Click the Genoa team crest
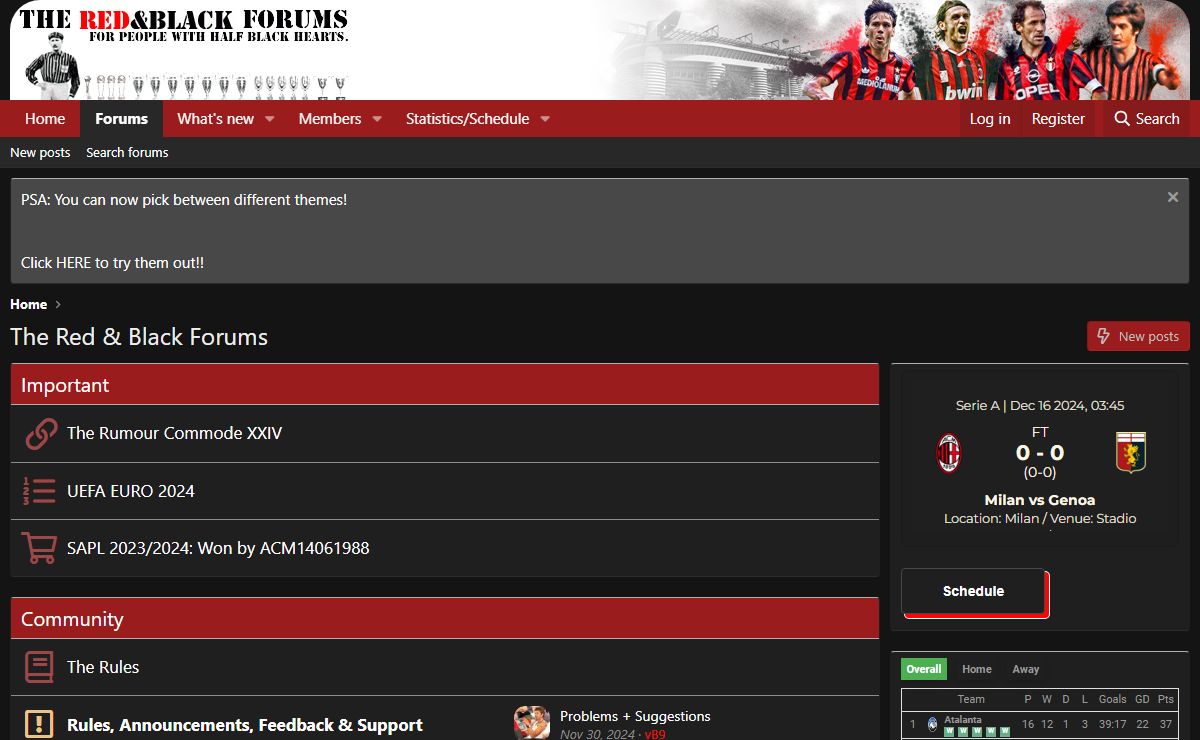1200x740 pixels. click(1131, 453)
